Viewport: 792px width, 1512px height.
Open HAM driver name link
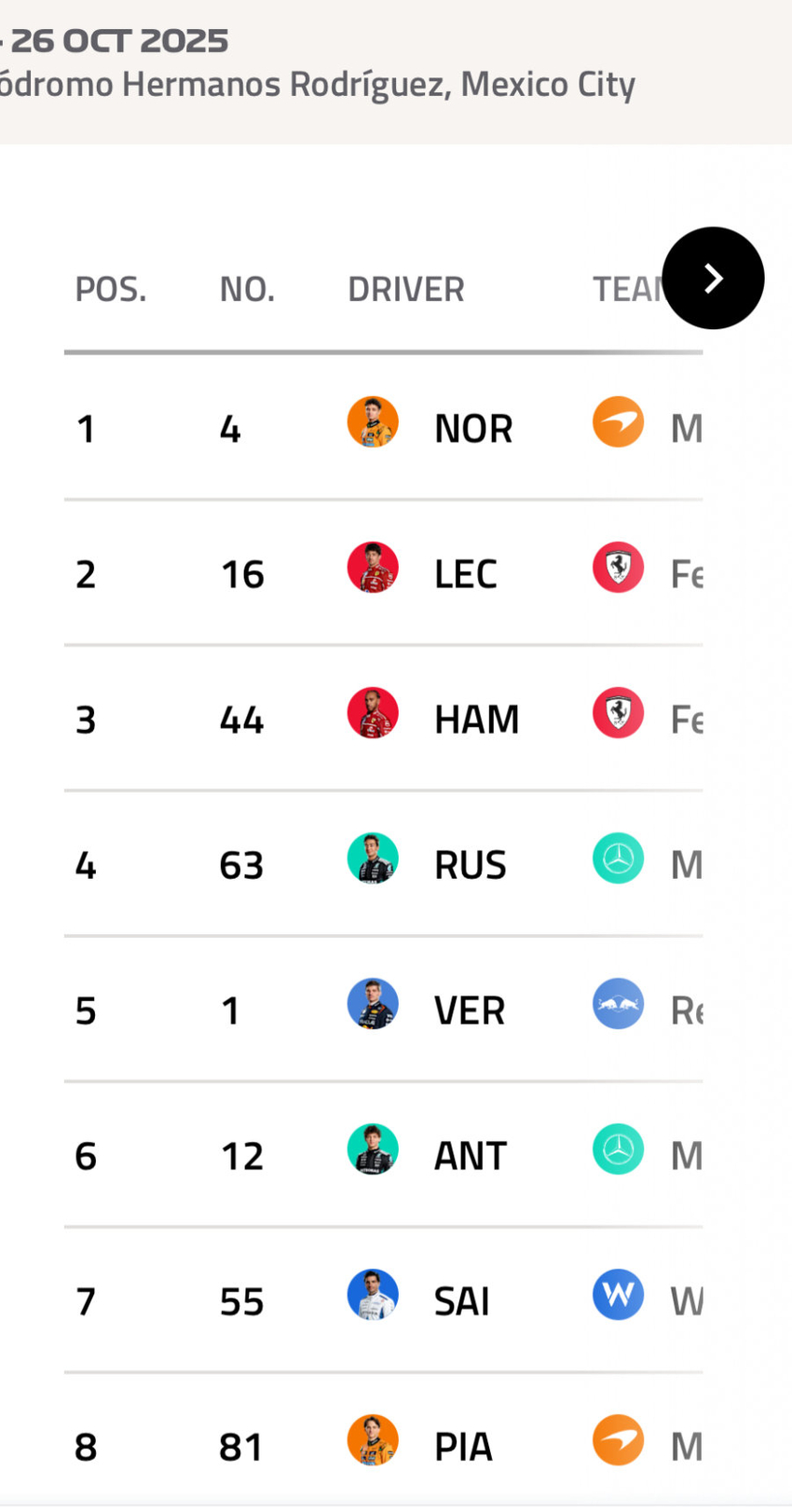point(476,720)
